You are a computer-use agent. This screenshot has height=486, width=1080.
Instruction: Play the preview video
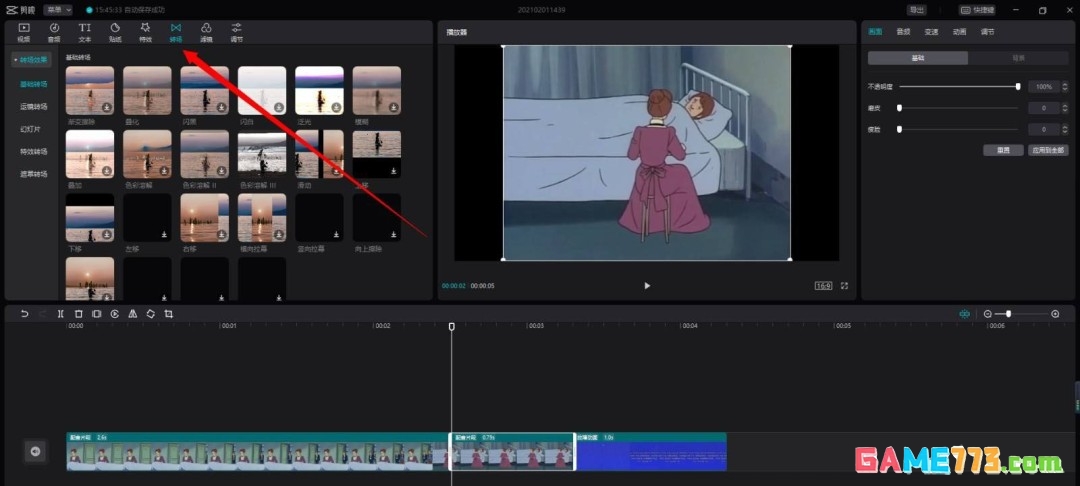pyautogui.click(x=647, y=286)
